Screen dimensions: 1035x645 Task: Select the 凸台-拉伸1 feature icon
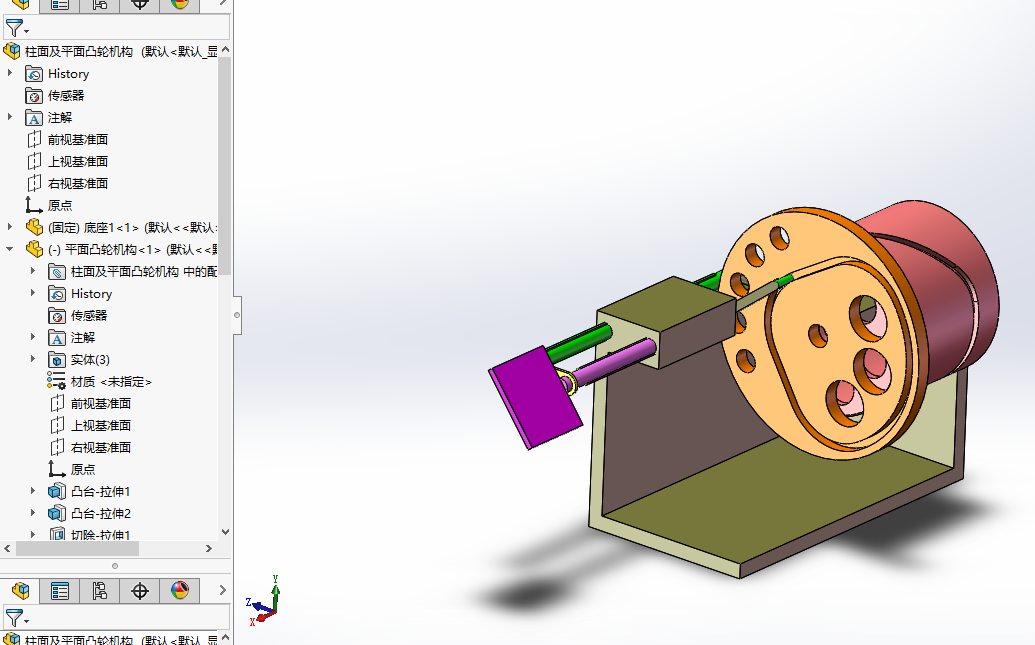click(57, 491)
